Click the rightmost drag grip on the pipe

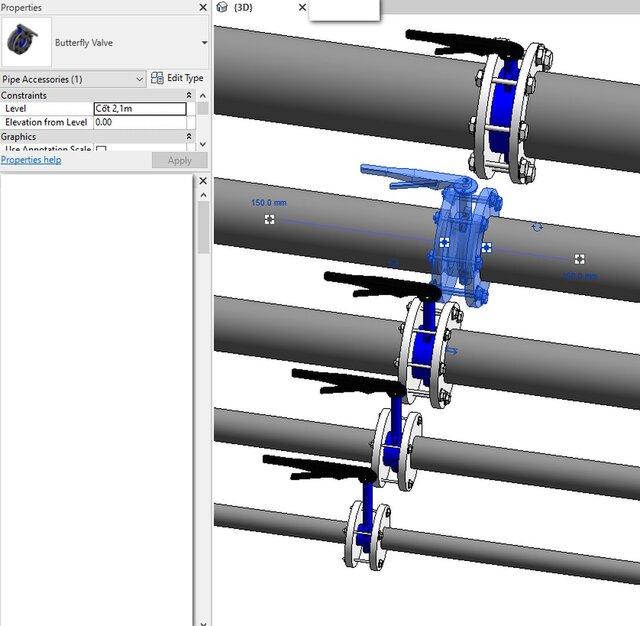pyautogui.click(x=579, y=259)
